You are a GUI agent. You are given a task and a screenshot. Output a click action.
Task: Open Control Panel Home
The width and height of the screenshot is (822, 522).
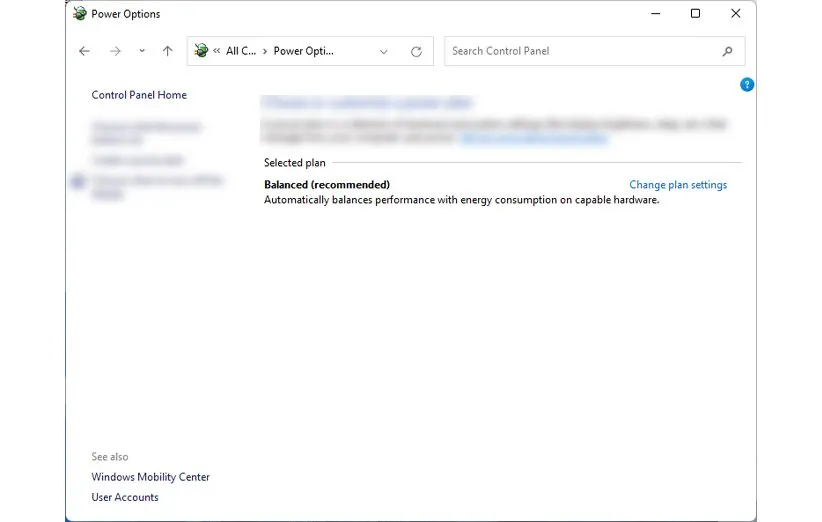(x=139, y=95)
